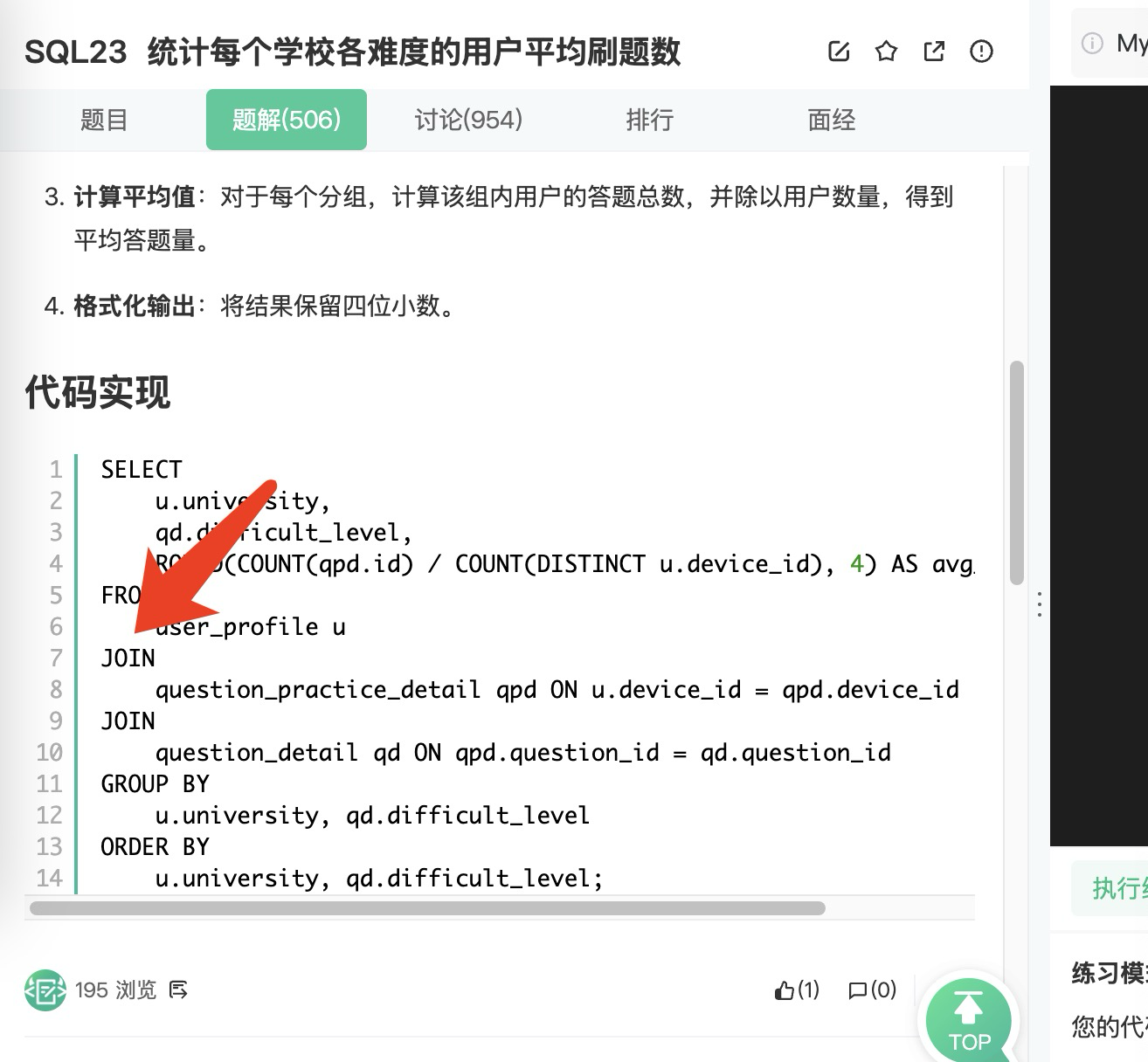Click the 代码实现 heading

click(97, 391)
